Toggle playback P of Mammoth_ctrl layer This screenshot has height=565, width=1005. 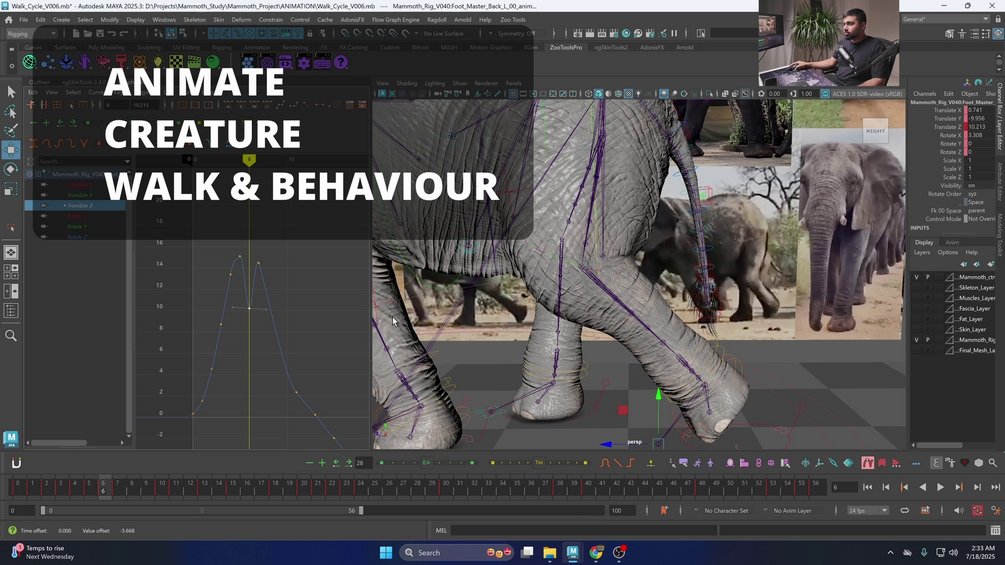point(927,277)
